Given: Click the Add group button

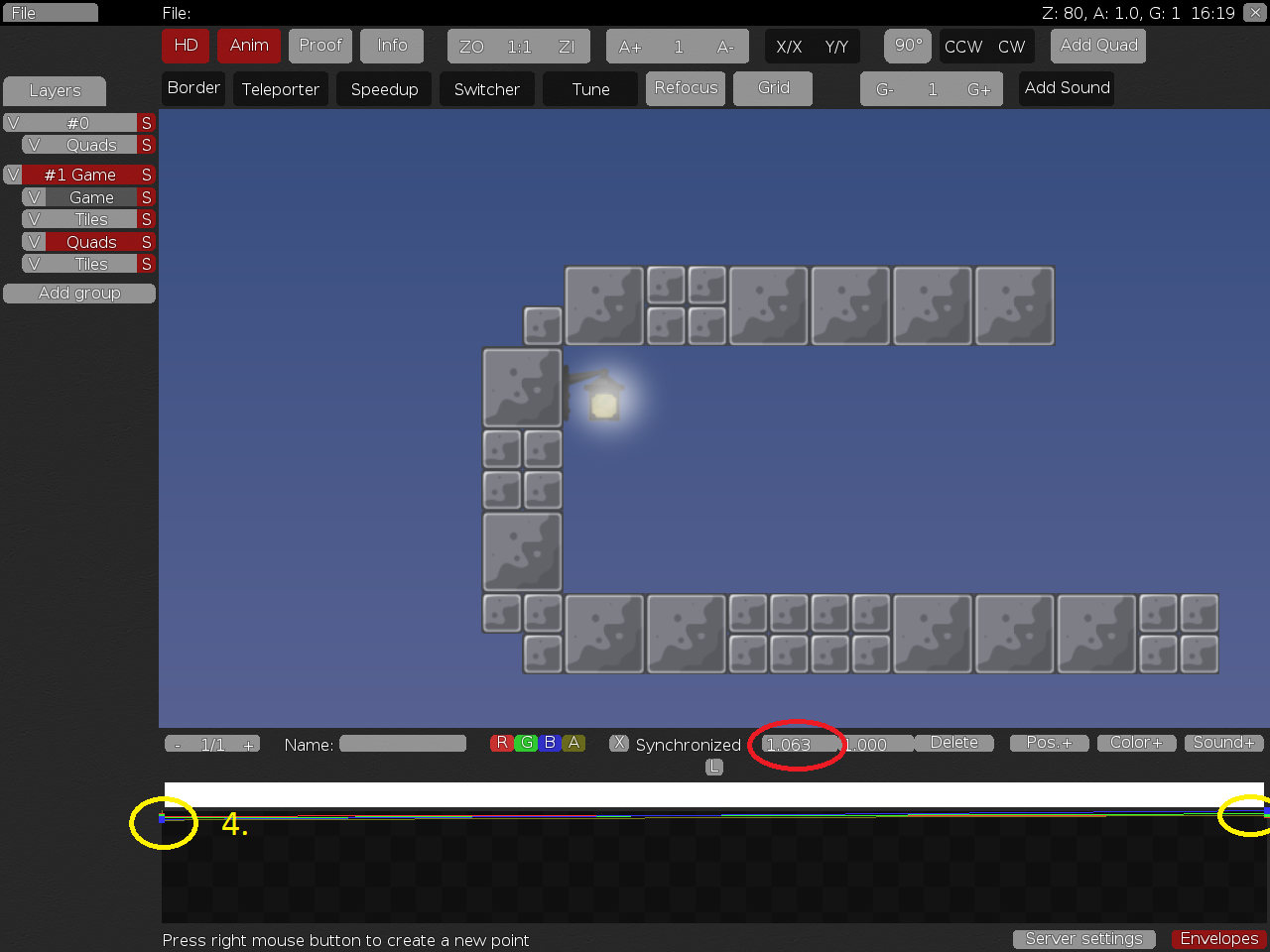Looking at the screenshot, I should [x=79, y=294].
